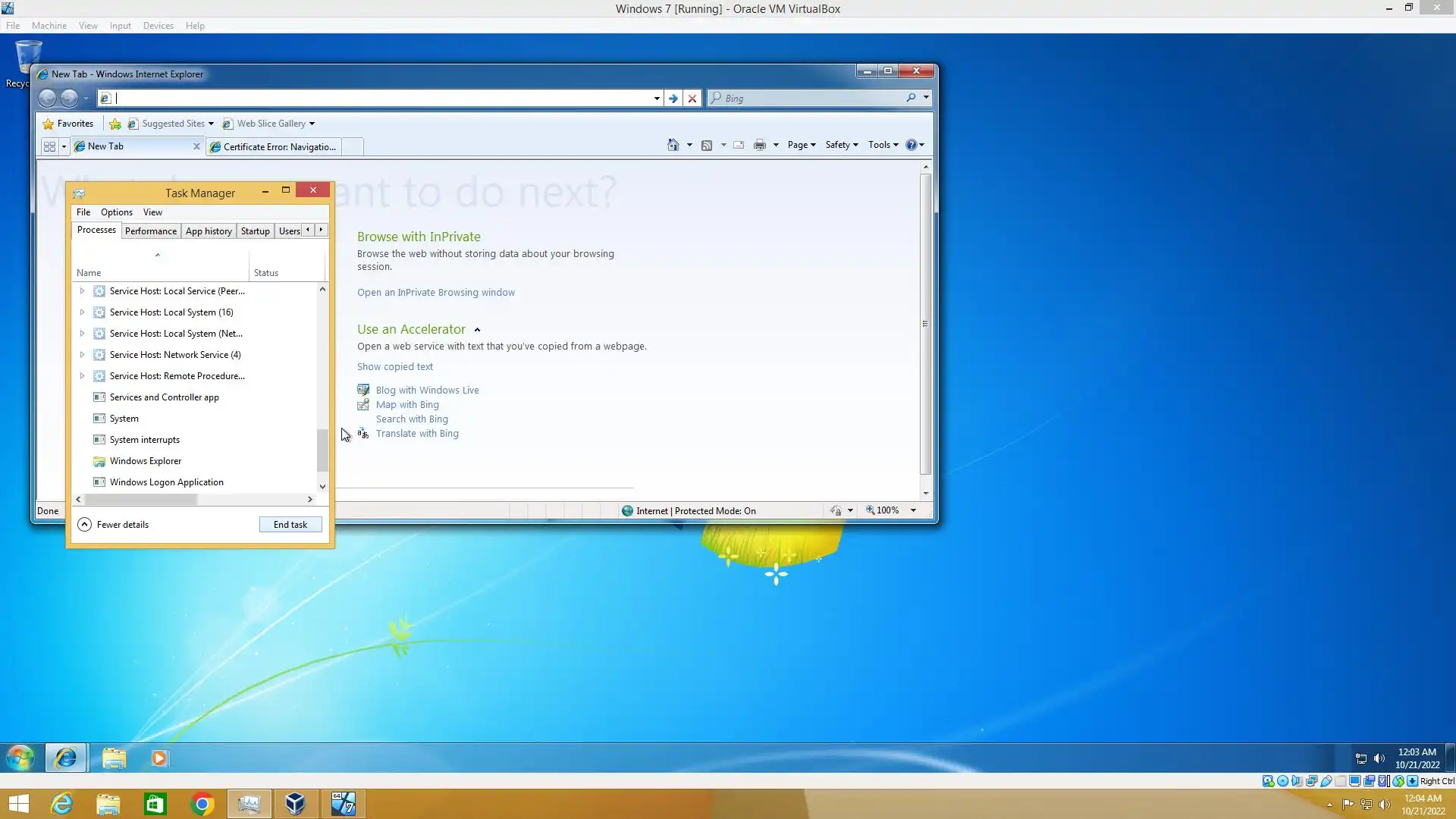Open the IE Help question mark icon

(911, 145)
